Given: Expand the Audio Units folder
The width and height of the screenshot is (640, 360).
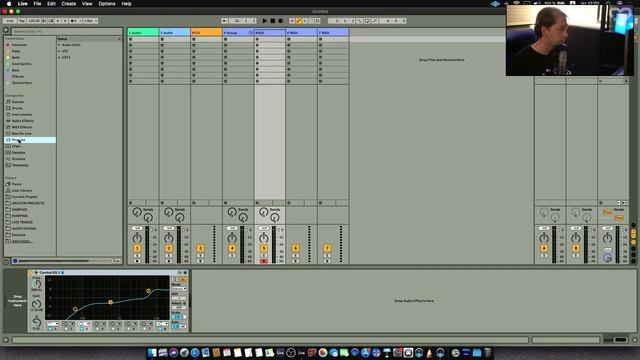Looking at the screenshot, I should click(59, 45).
